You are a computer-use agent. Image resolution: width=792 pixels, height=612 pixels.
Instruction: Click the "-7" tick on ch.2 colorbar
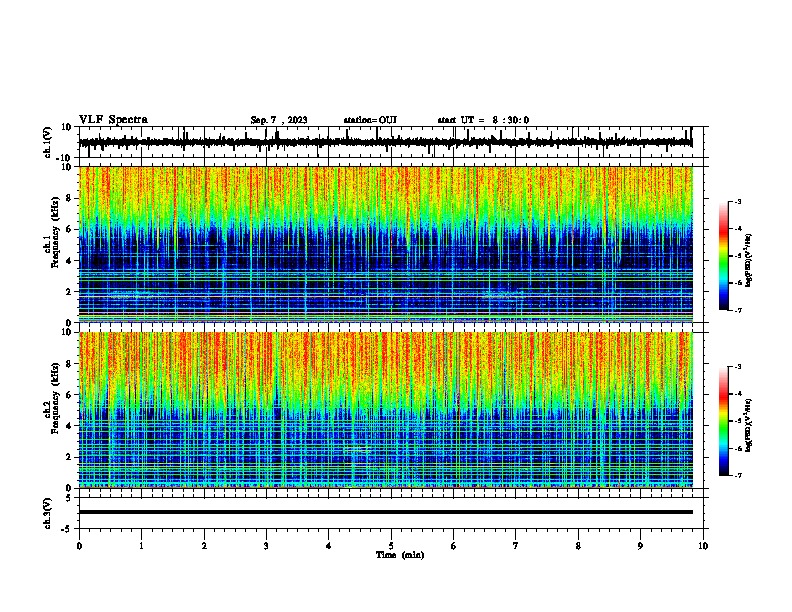pyautogui.click(x=737, y=476)
